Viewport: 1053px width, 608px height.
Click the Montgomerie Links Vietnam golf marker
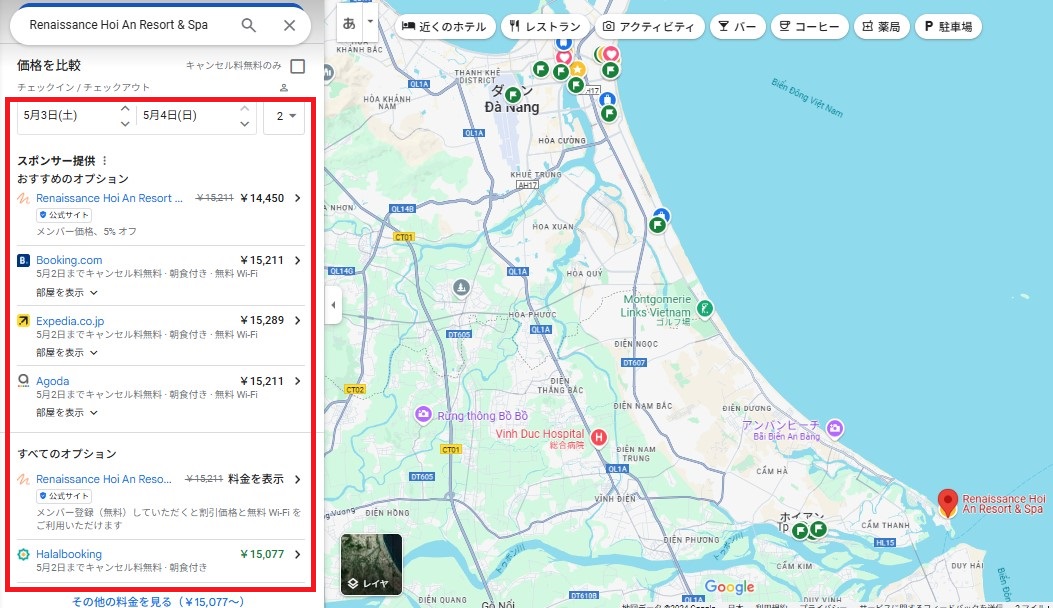[704, 308]
